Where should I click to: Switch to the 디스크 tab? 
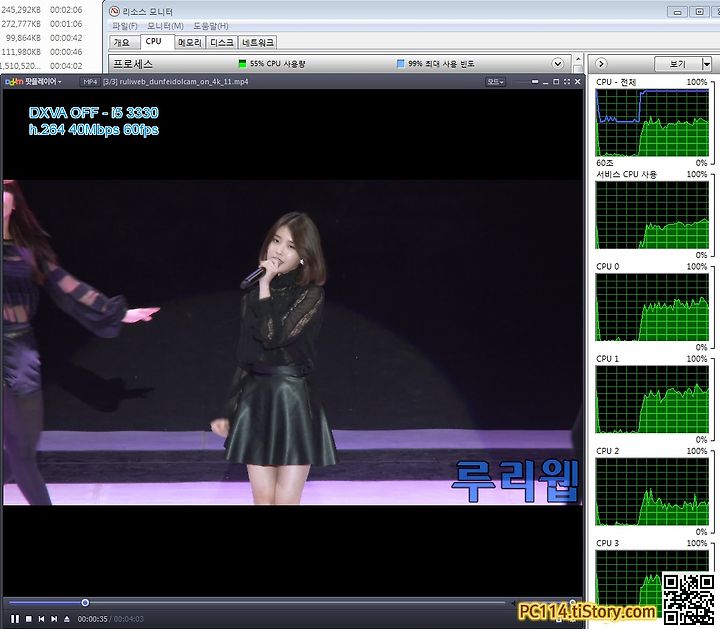coord(222,43)
